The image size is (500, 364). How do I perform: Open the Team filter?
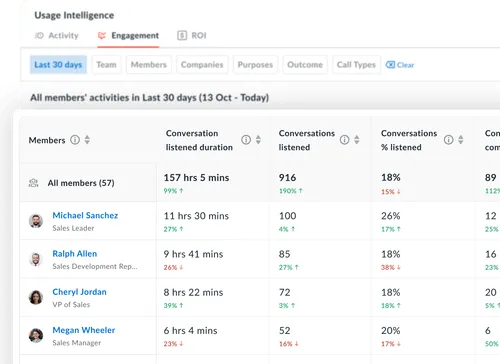pos(106,65)
